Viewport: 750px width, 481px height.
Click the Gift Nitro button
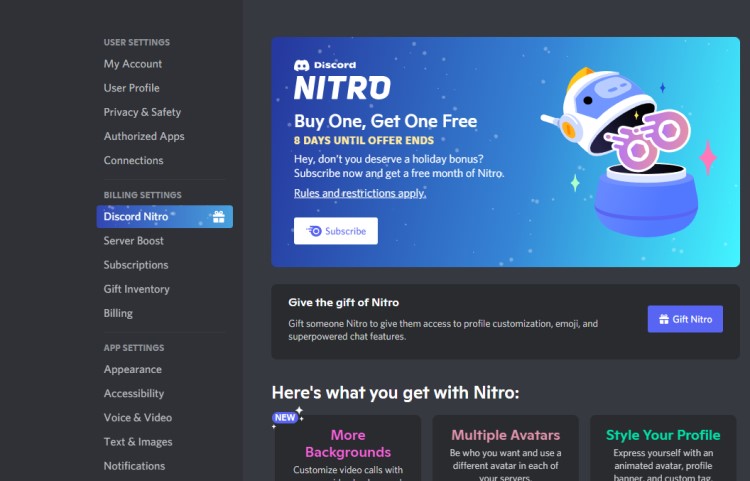click(685, 319)
